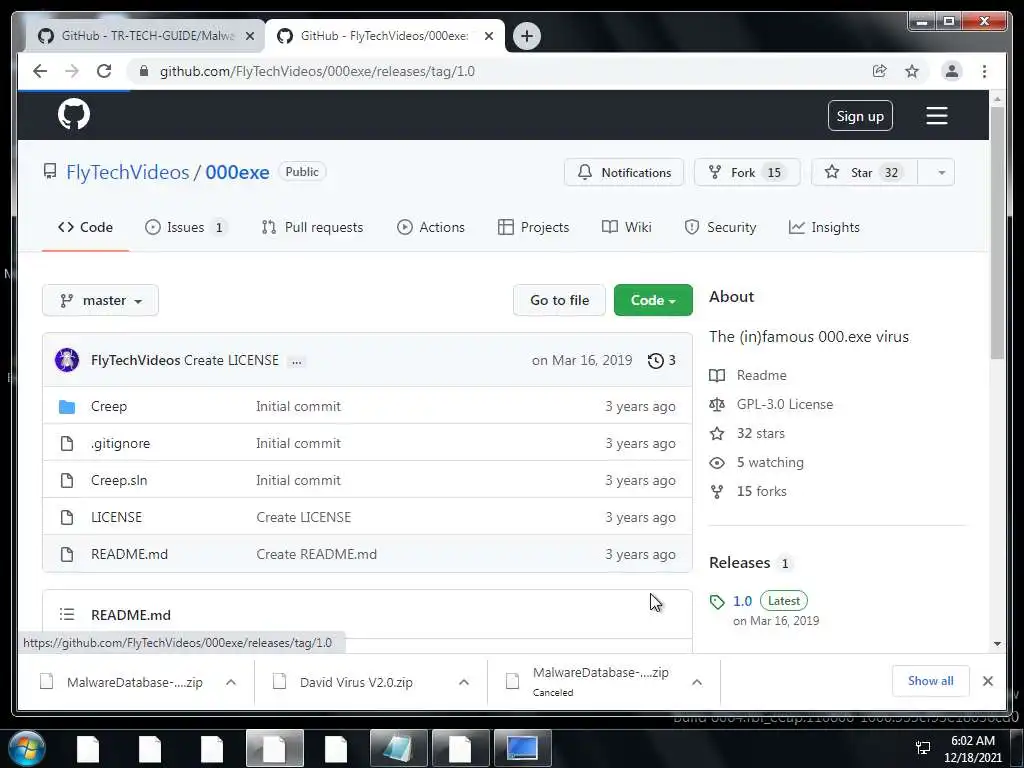Open the .gitignore file
This screenshot has width=1024, height=768.
[x=120, y=443]
